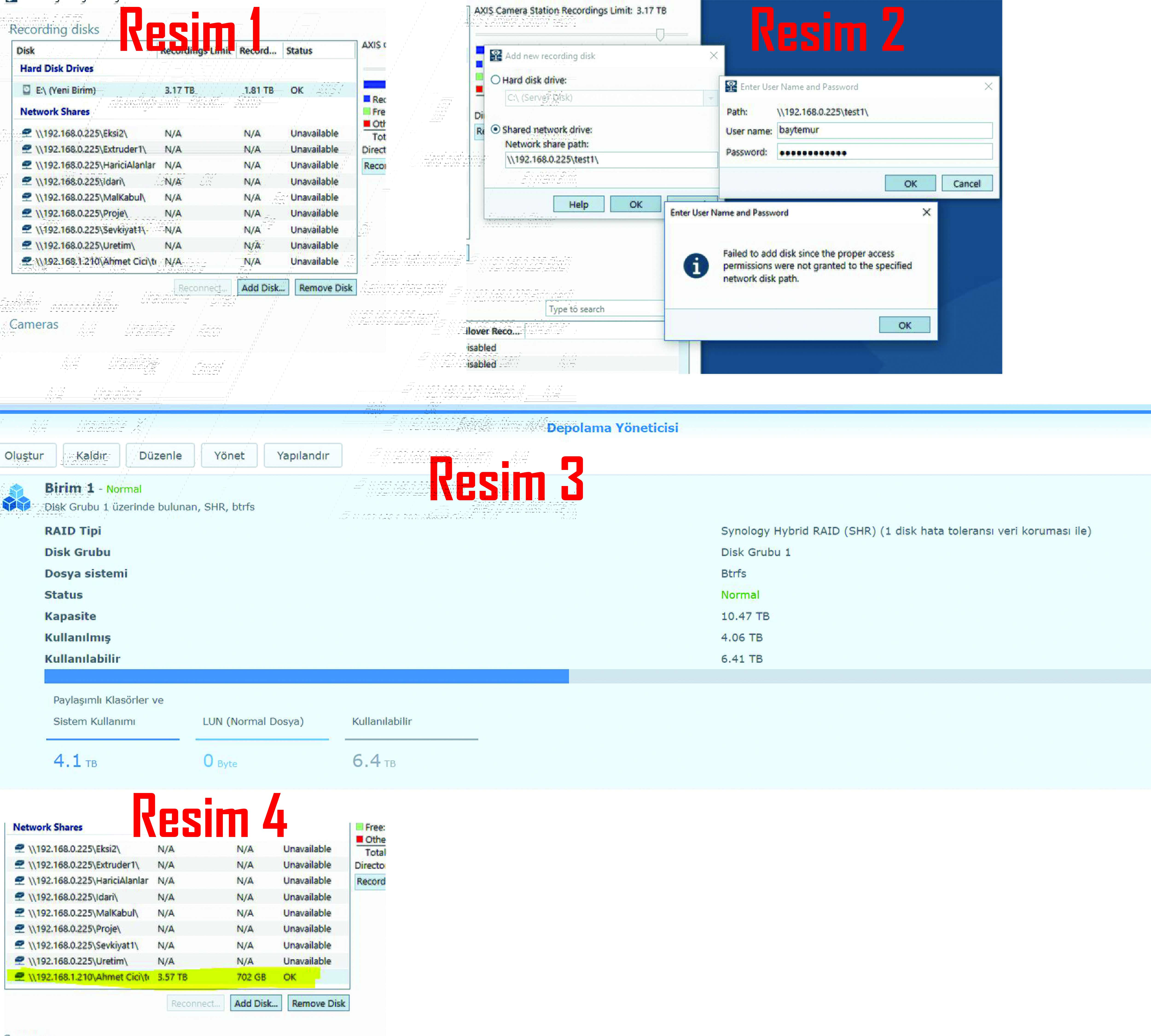
Task: Click the Birim 1 volume cubes icon
Action: coord(17,498)
